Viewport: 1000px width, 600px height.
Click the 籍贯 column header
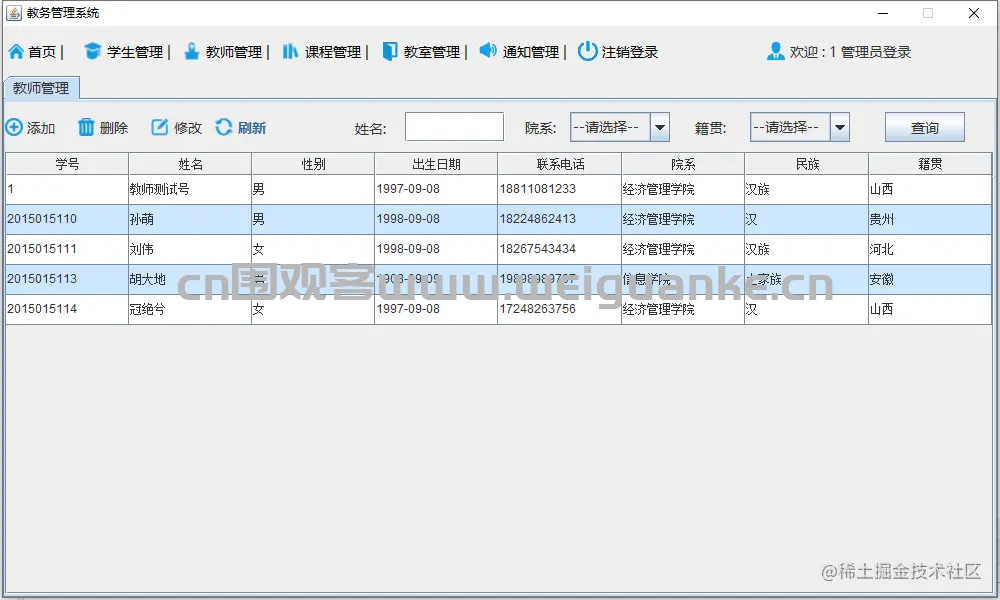(930, 164)
